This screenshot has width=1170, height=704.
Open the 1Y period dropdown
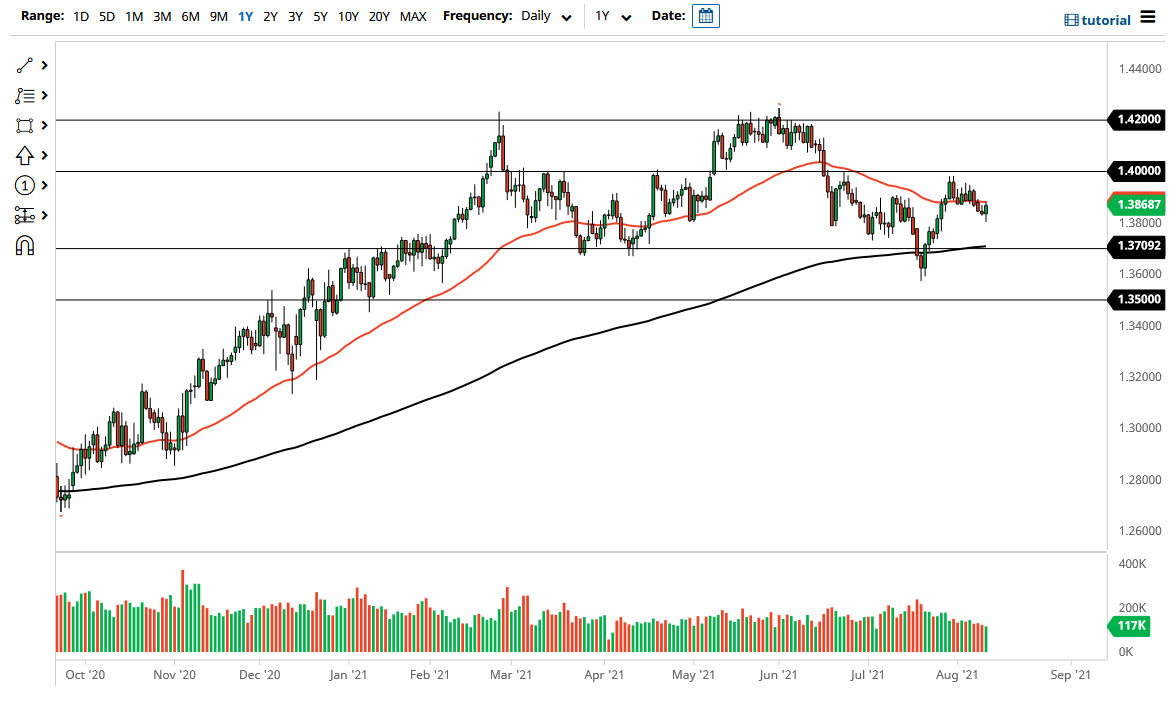point(613,17)
